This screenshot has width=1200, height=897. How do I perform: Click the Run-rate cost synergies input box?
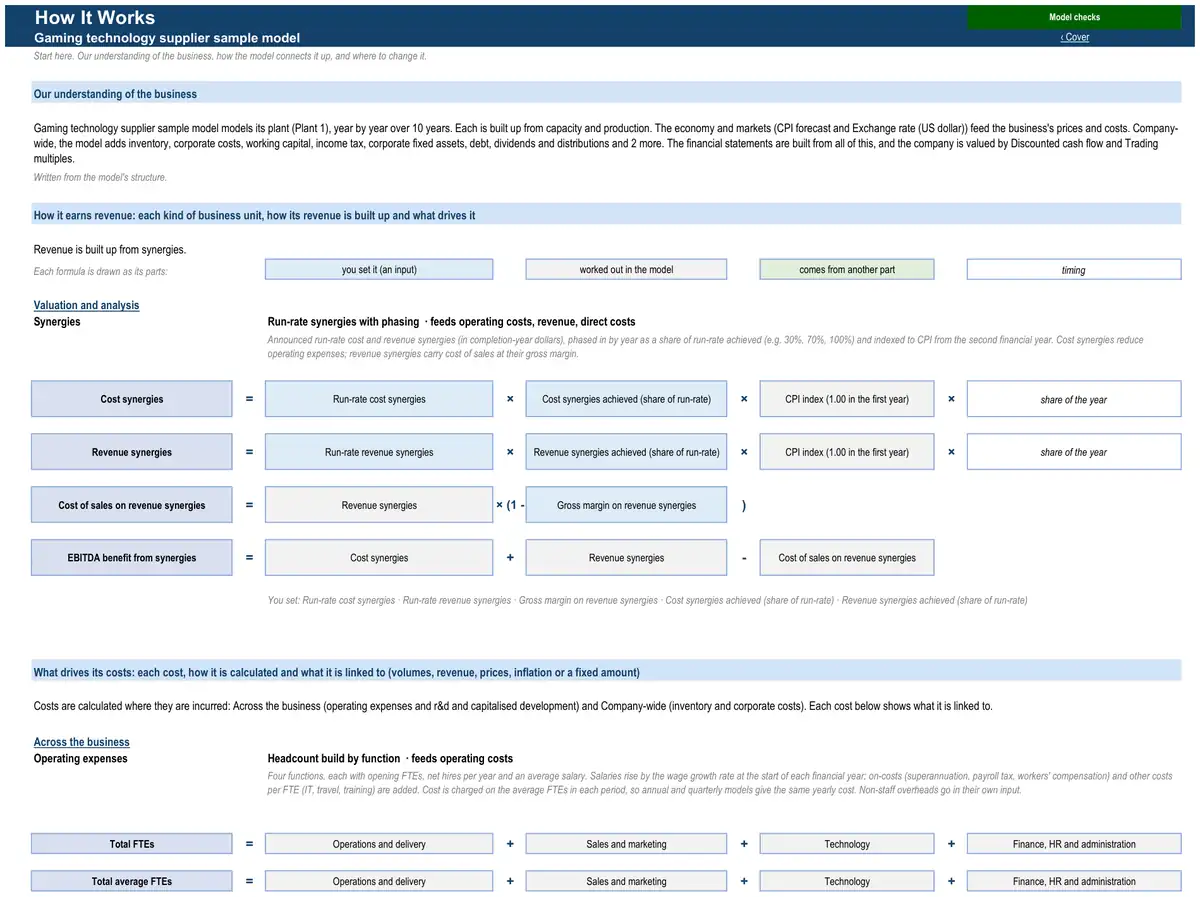click(379, 399)
